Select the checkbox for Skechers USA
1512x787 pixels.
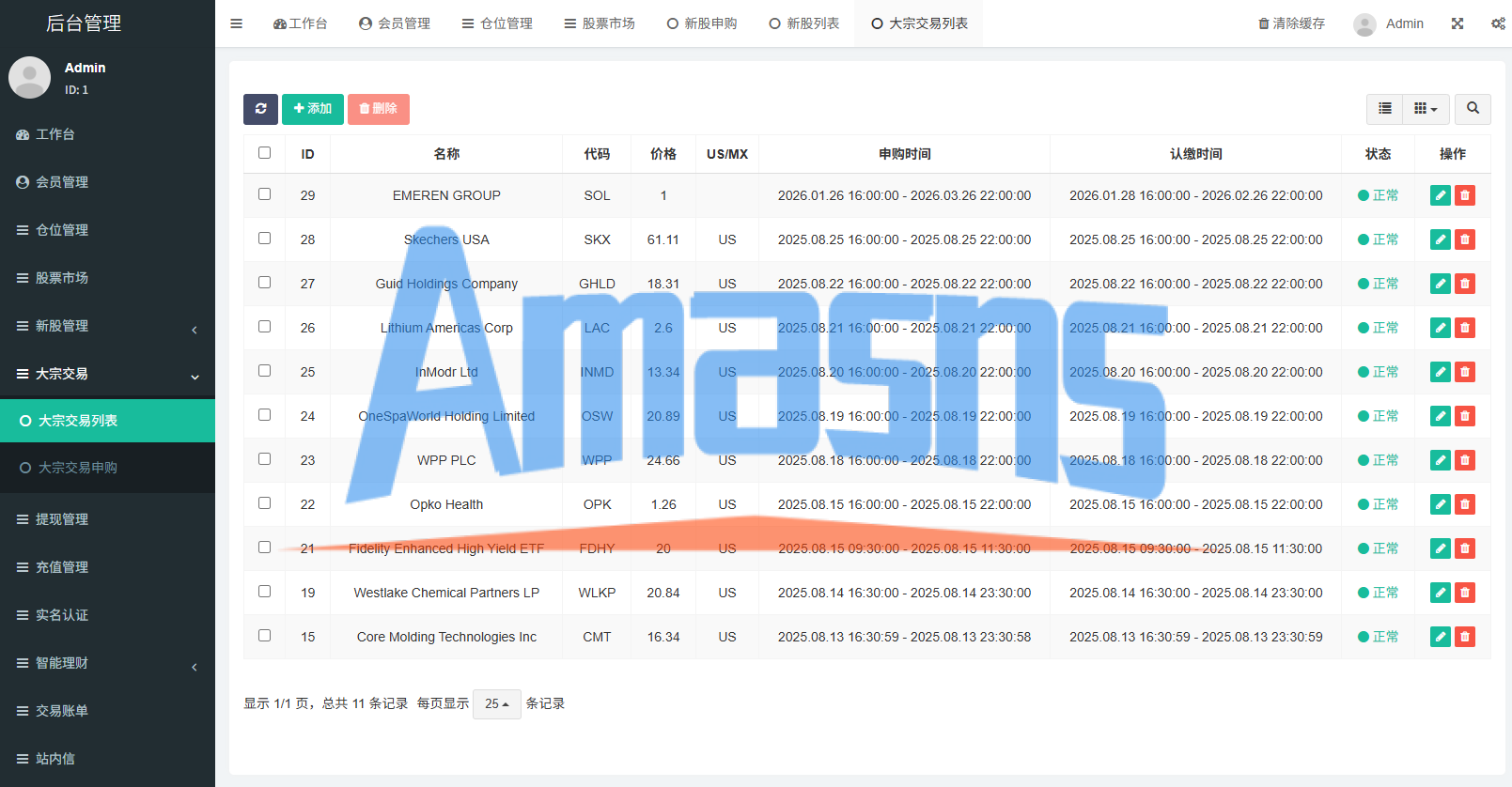(265, 239)
